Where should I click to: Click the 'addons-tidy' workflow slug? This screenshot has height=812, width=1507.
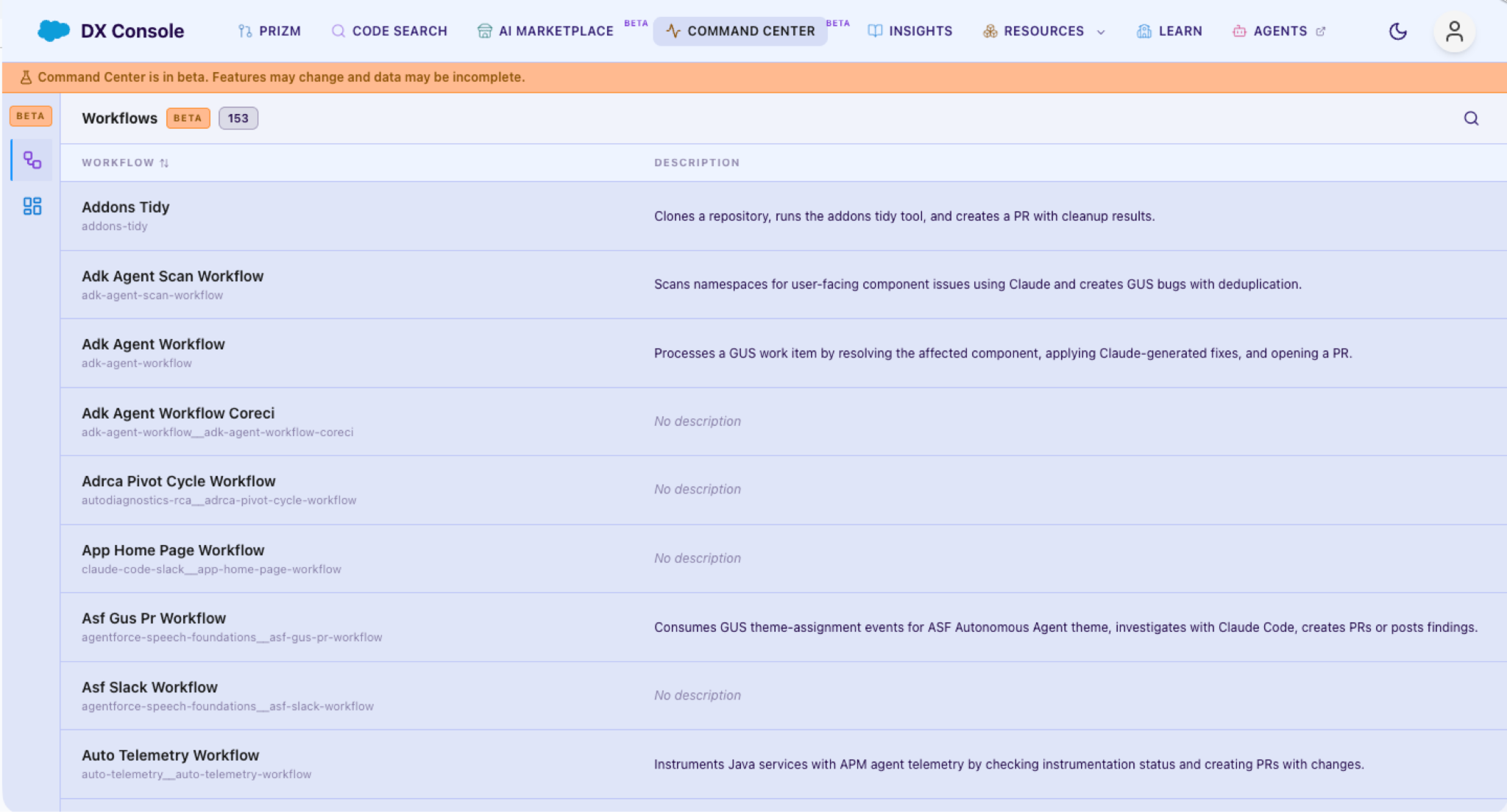115,227
